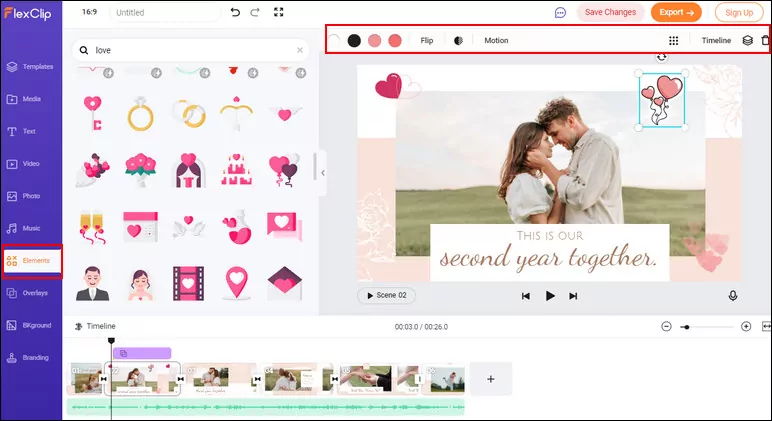Click the search magnifier icon

coord(84,50)
